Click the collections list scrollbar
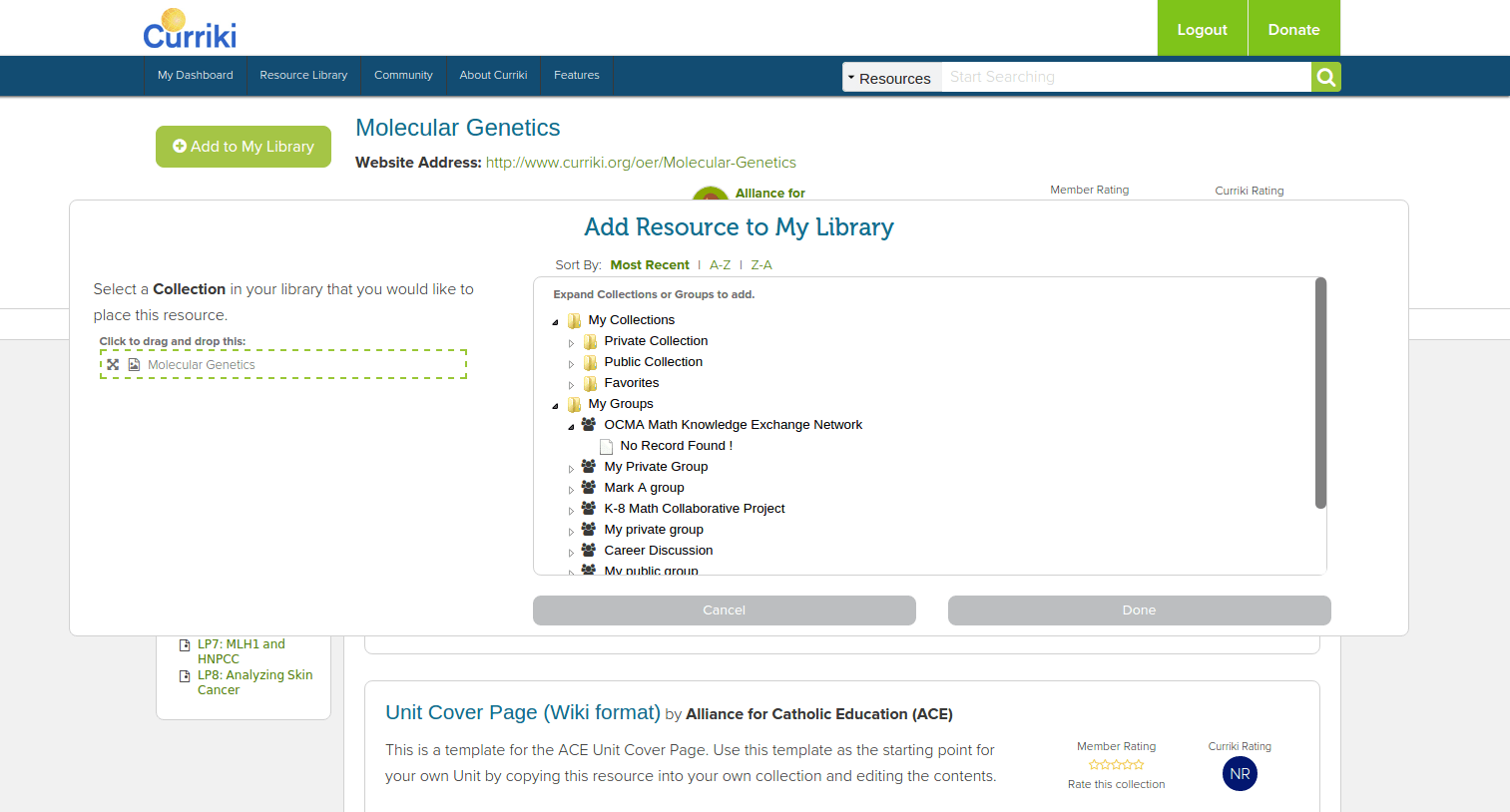This screenshot has width=1510, height=812. point(1320,393)
